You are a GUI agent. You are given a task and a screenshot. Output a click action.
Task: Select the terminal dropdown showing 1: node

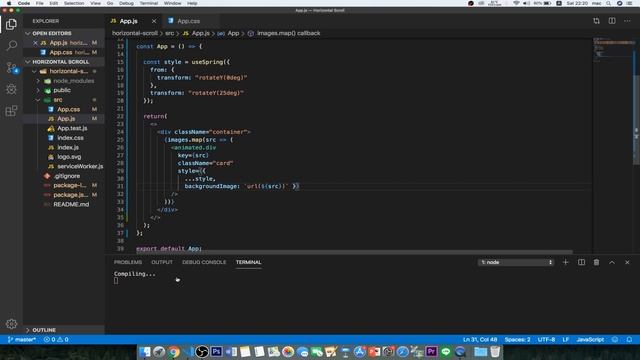pyautogui.click(x=516, y=262)
